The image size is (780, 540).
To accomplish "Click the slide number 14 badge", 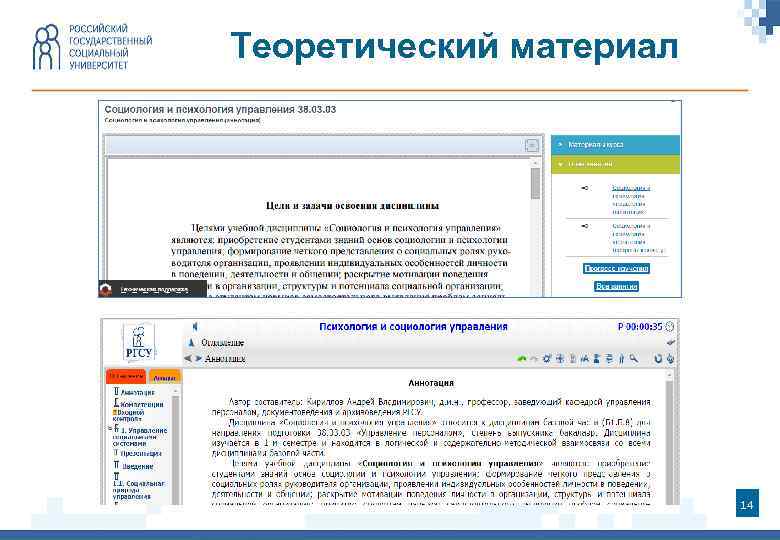I will (x=747, y=503).
